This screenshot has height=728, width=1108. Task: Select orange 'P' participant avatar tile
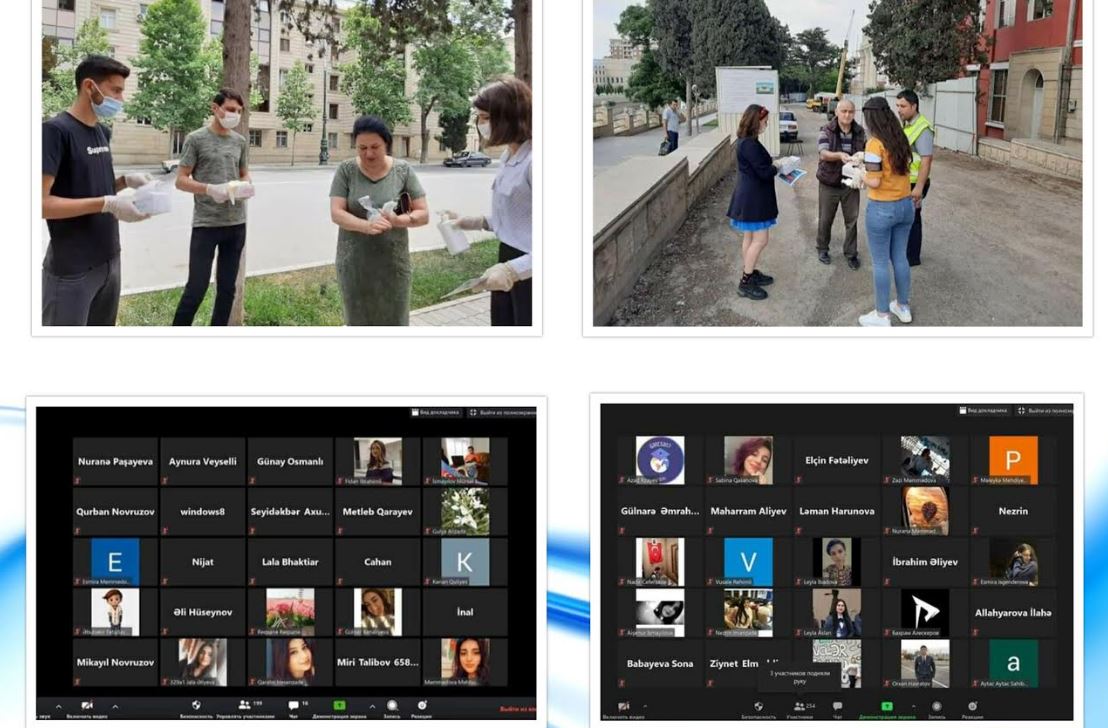pyautogui.click(x=1013, y=460)
